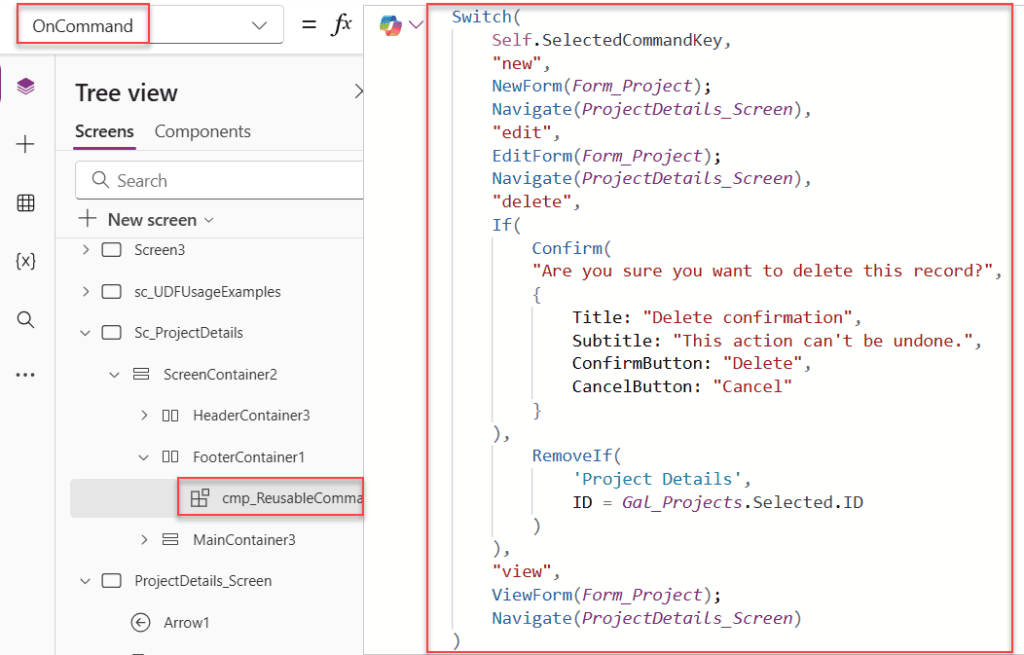Click the MainContainer3 container icon
Viewport: 1024px width, 655px height.
(x=170, y=539)
